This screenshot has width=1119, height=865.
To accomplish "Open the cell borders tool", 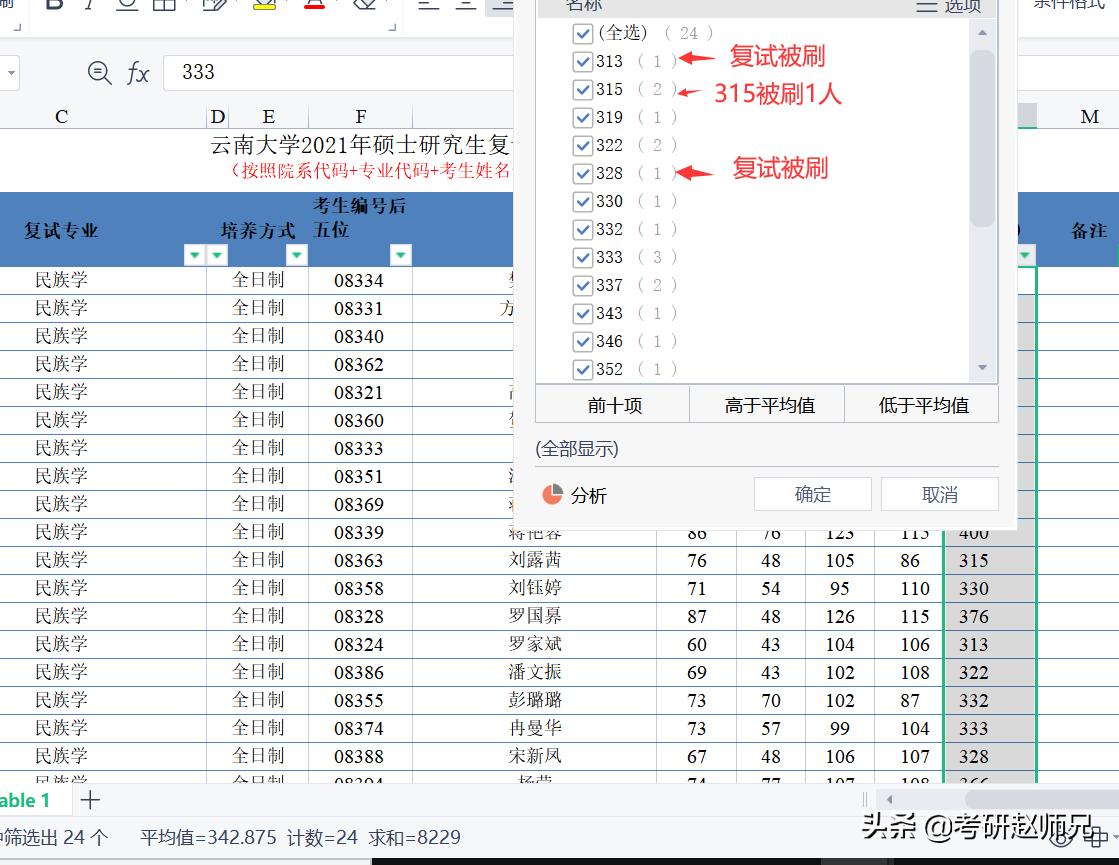I will point(165,4).
